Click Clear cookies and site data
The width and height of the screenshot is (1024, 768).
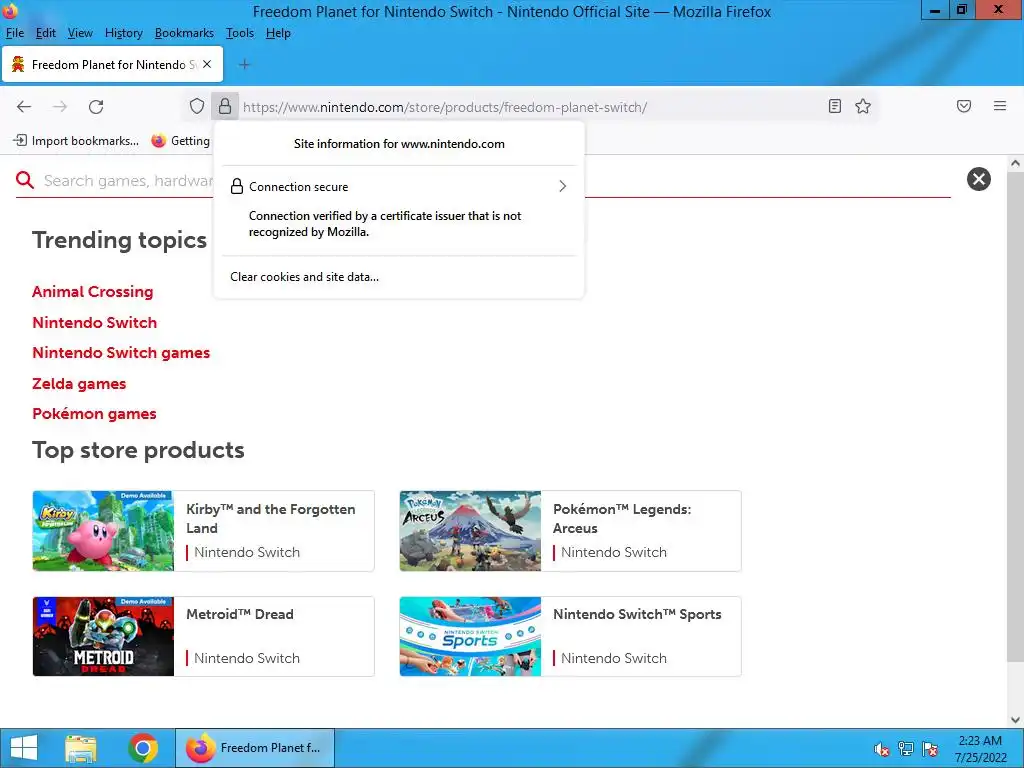(x=304, y=277)
